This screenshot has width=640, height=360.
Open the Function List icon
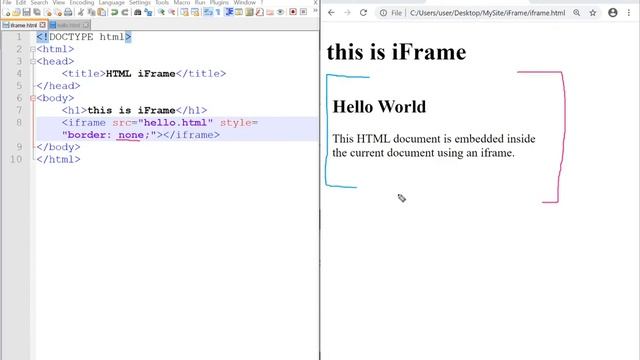260,12
